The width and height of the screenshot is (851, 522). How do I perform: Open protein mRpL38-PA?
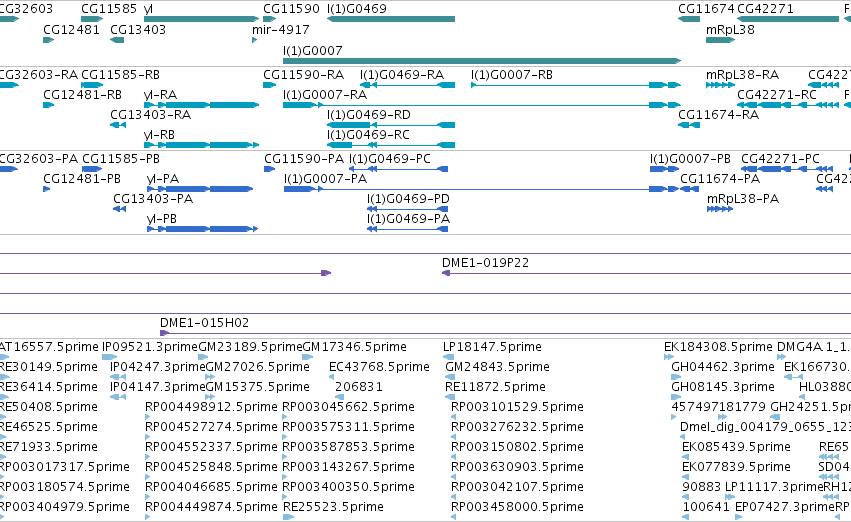(720, 209)
